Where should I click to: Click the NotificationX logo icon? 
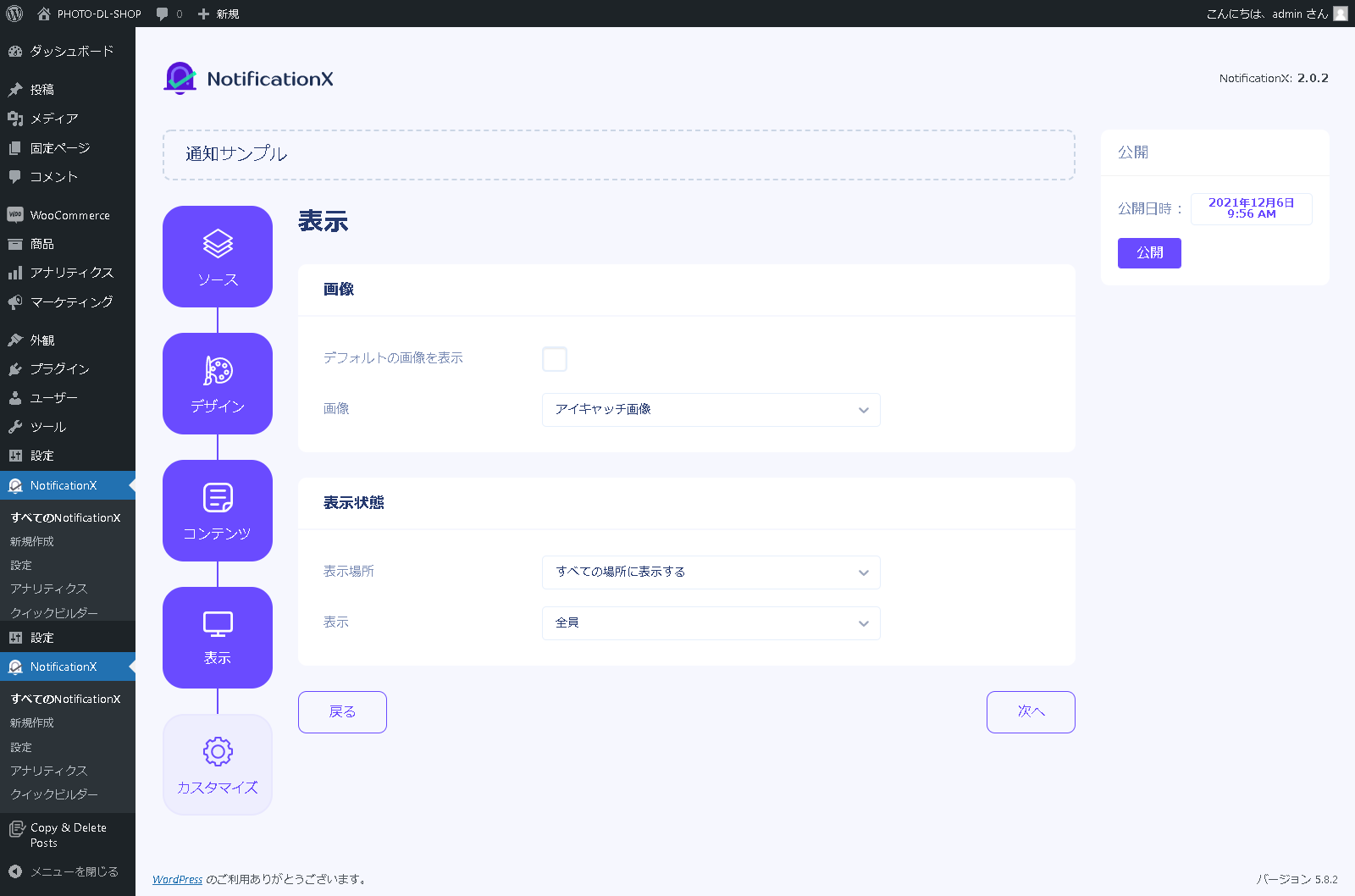[x=180, y=78]
